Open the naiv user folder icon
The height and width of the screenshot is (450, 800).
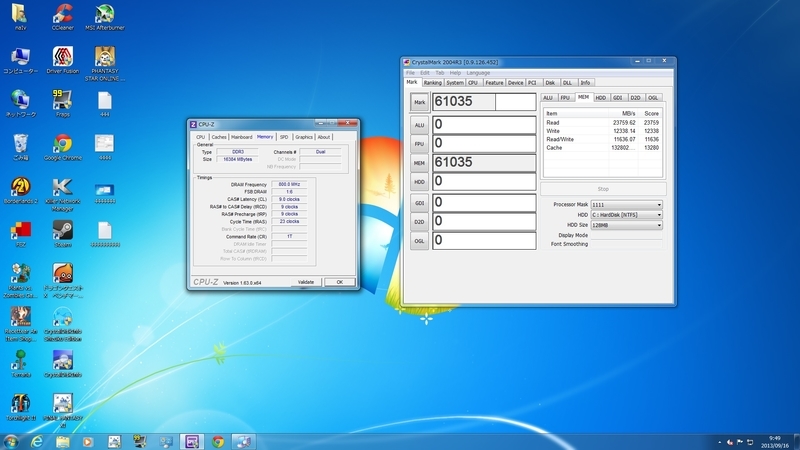click(21, 17)
